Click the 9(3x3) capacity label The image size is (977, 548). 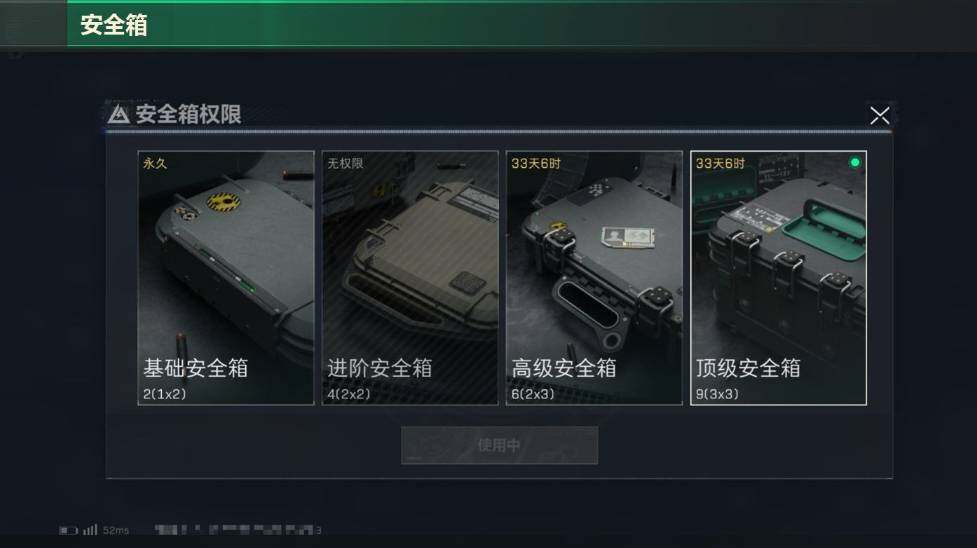pyautogui.click(x=717, y=394)
